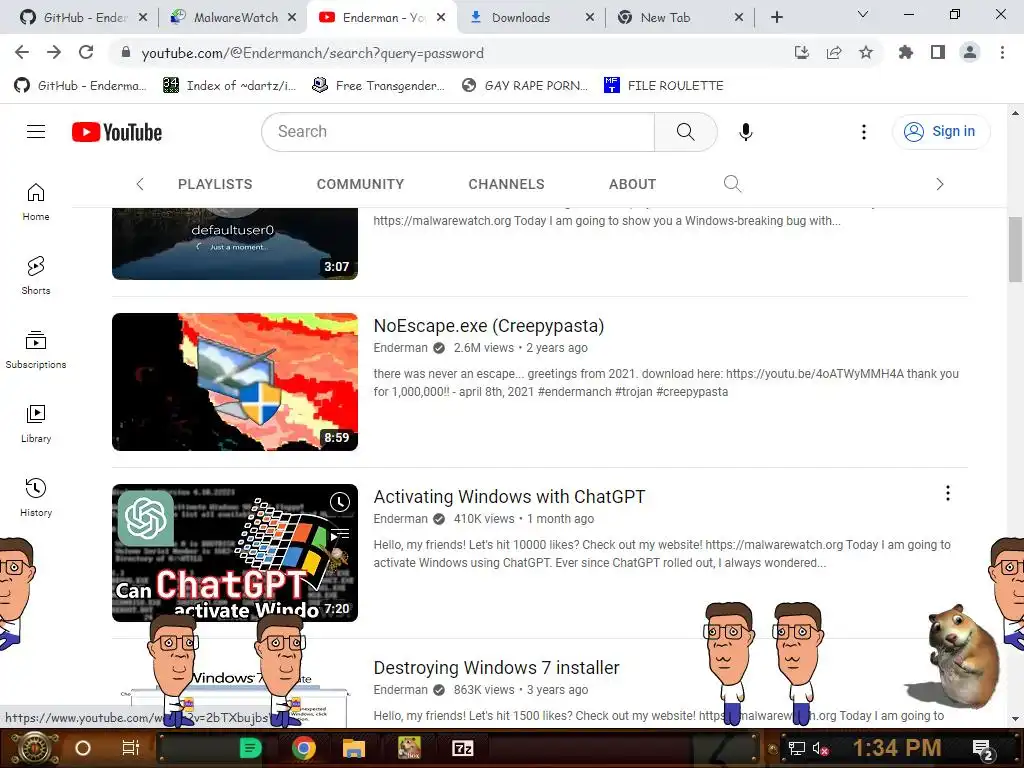Add ChatGPT video to queue

[339, 536]
